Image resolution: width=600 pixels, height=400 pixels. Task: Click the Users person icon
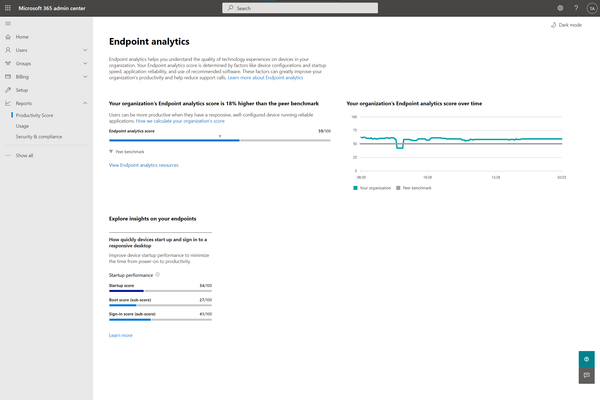(8, 50)
